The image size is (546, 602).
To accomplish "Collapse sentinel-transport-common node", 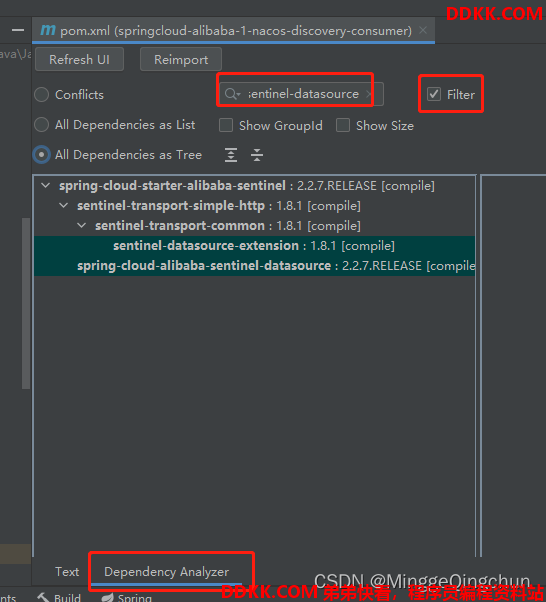I will (81, 225).
